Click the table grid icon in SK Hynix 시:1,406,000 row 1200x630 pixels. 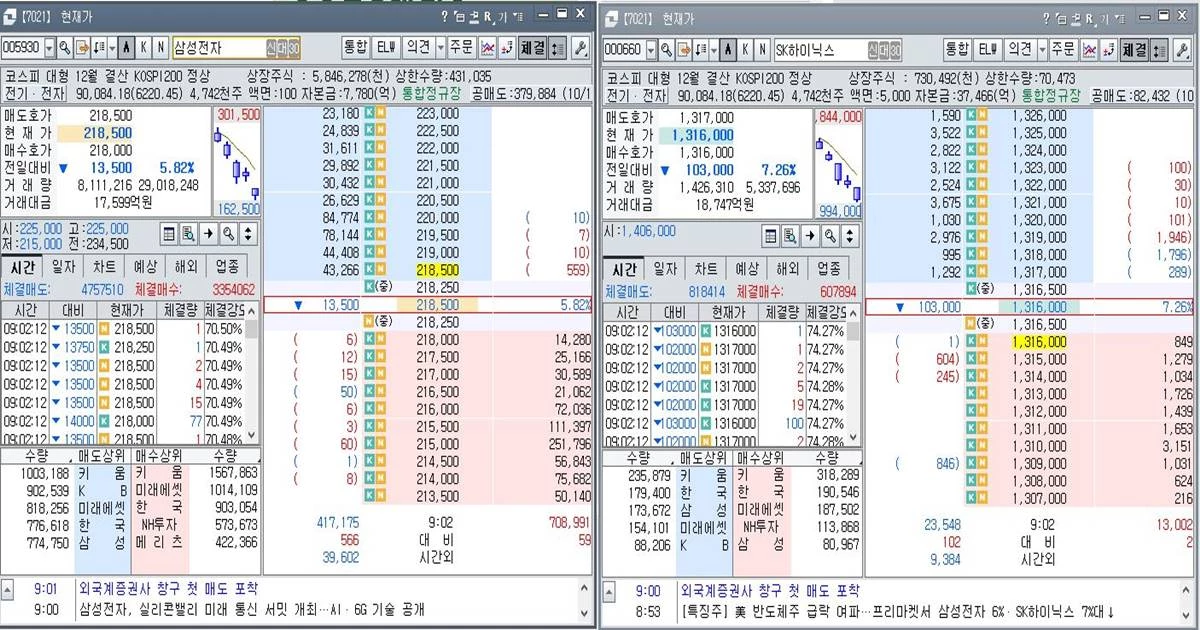(771, 236)
